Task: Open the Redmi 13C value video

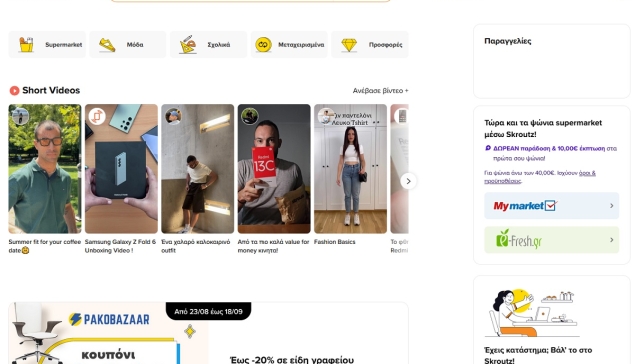Action: (x=274, y=169)
